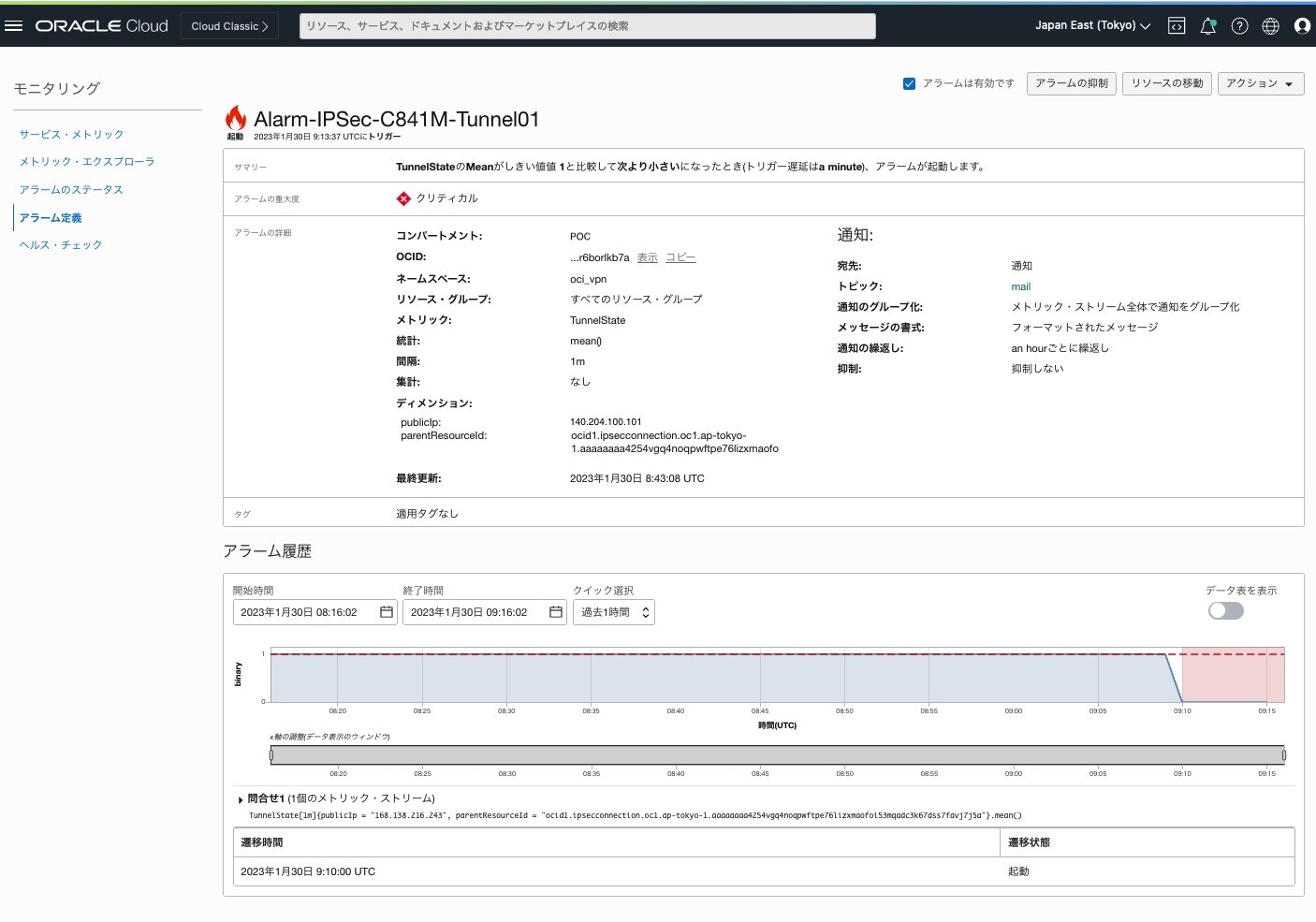Click the mean() statistic value
Screen dimensions: 1316x922
(x=586, y=341)
